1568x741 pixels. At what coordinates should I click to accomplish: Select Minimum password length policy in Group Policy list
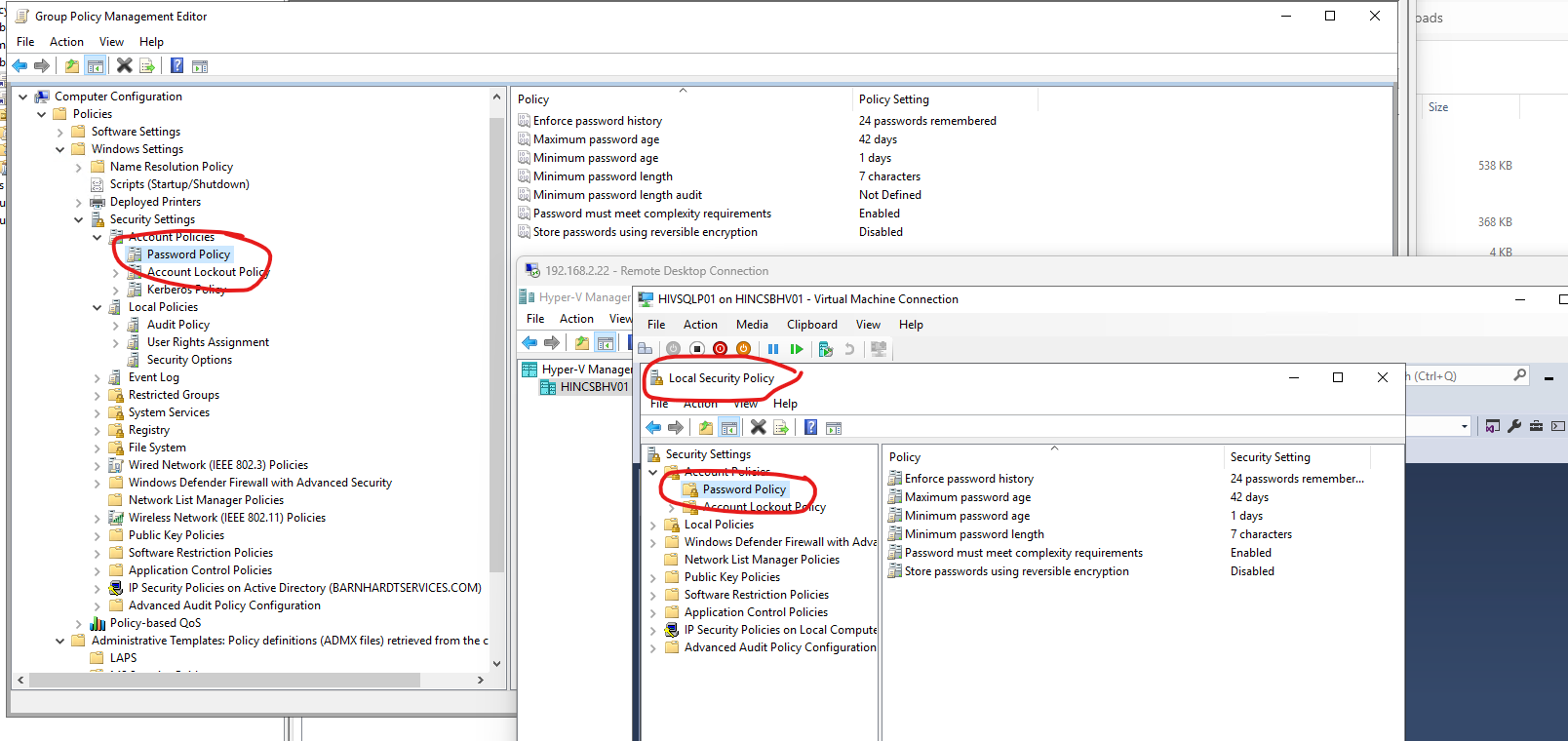point(603,176)
